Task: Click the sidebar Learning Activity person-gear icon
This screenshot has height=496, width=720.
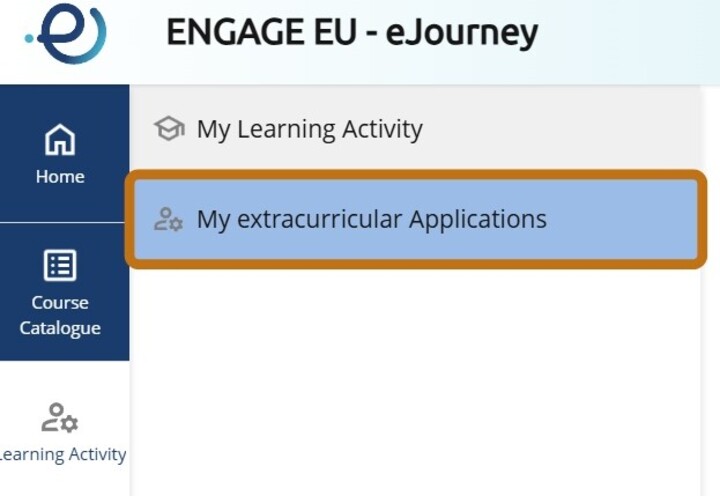Action: pos(60,417)
